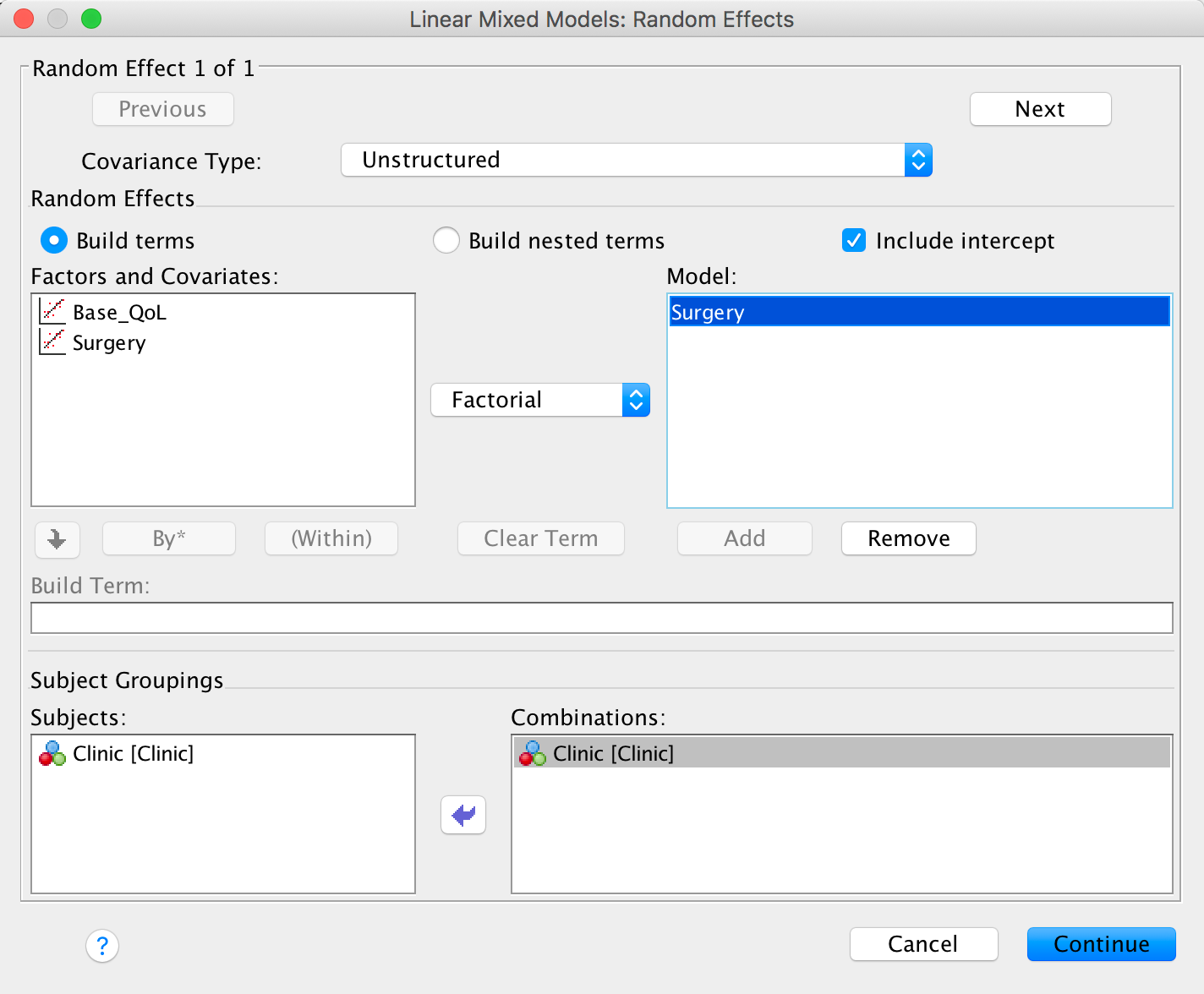Open the Covariance Type dropdown
Image resolution: width=1204 pixels, height=994 pixels.
636,160
